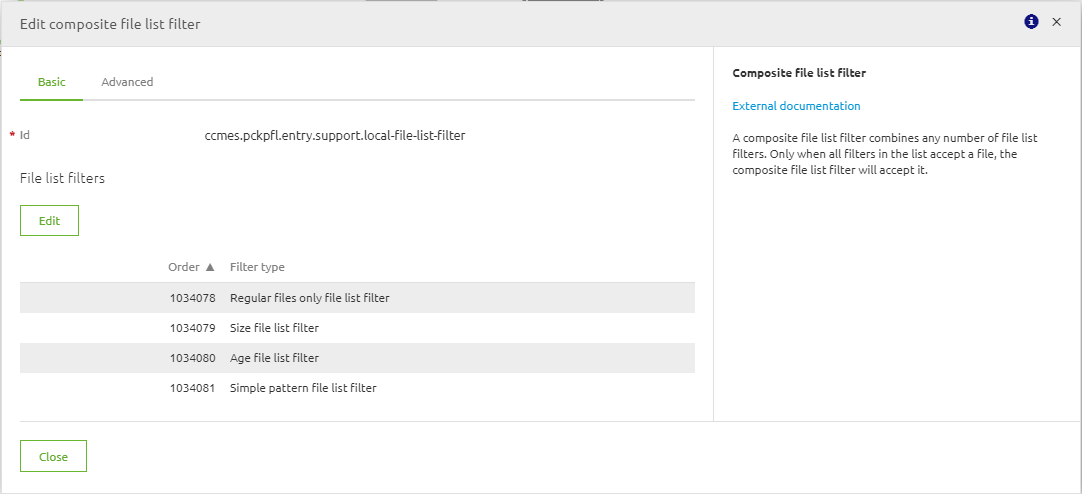Select the Size file list filter row

click(357, 328)
